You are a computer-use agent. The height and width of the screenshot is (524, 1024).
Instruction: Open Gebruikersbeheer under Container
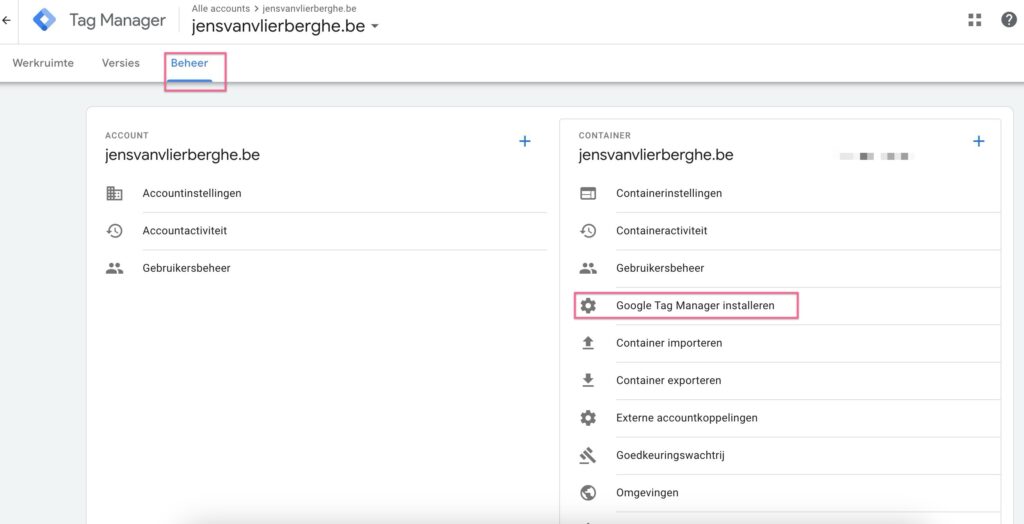coord(660,268)
